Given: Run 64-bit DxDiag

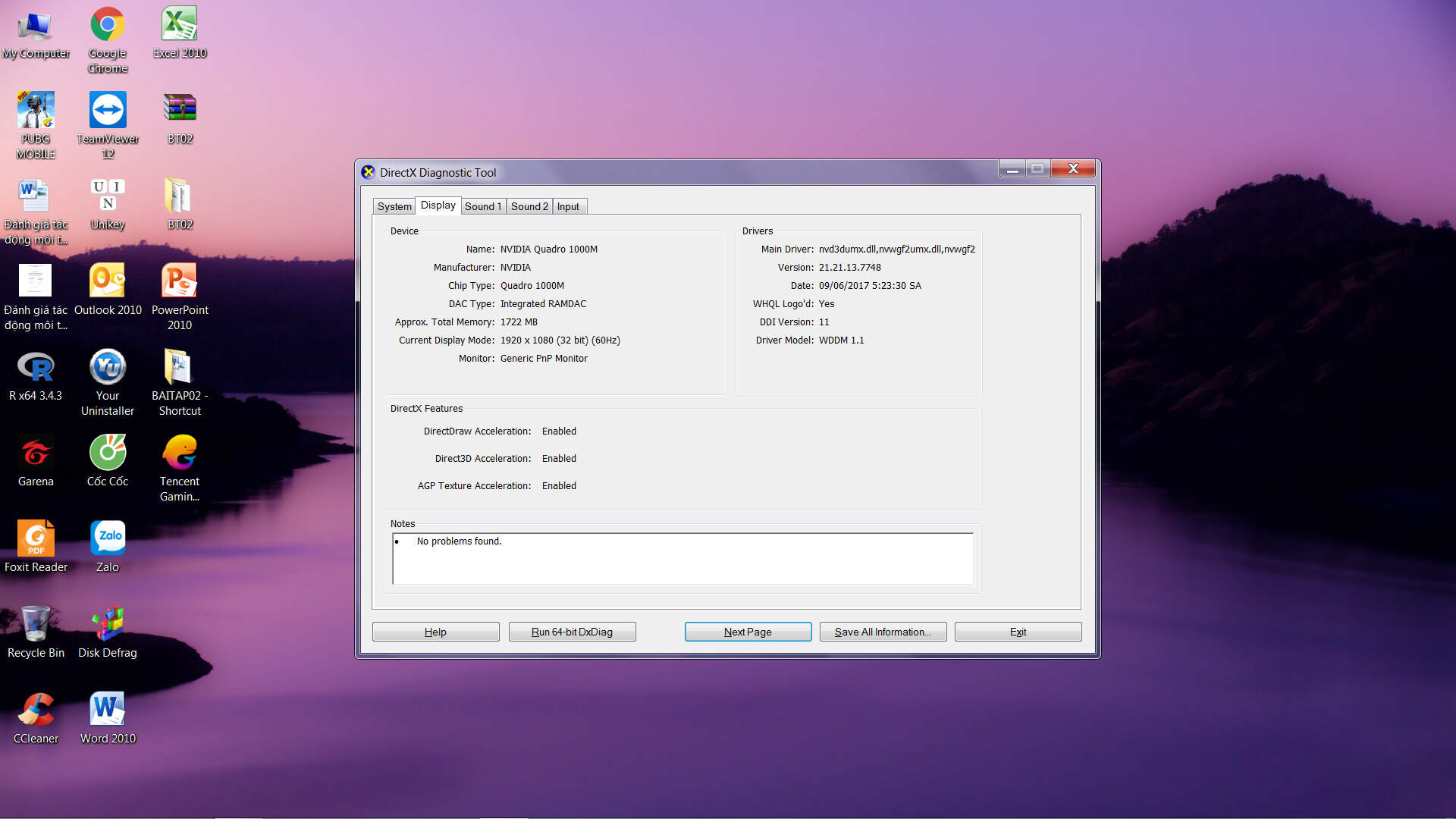Looking at the screenshot, I should point(572,632).
